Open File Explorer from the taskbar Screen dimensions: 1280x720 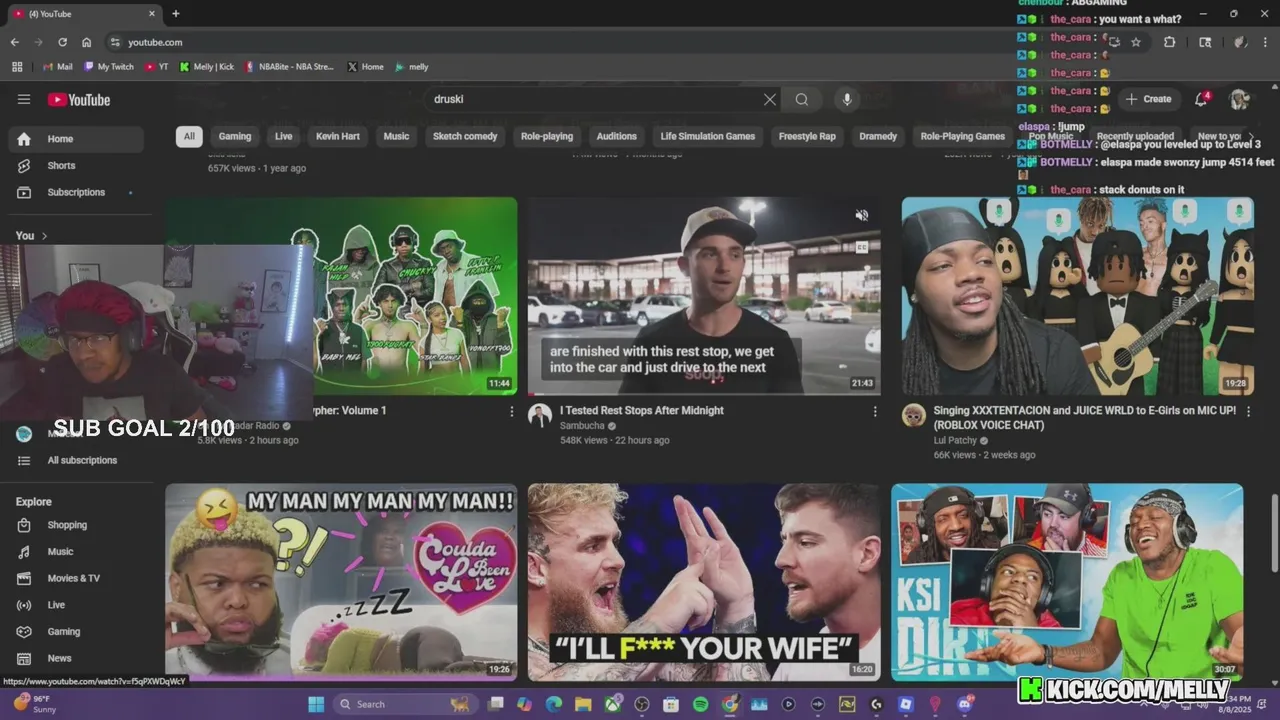583,704
